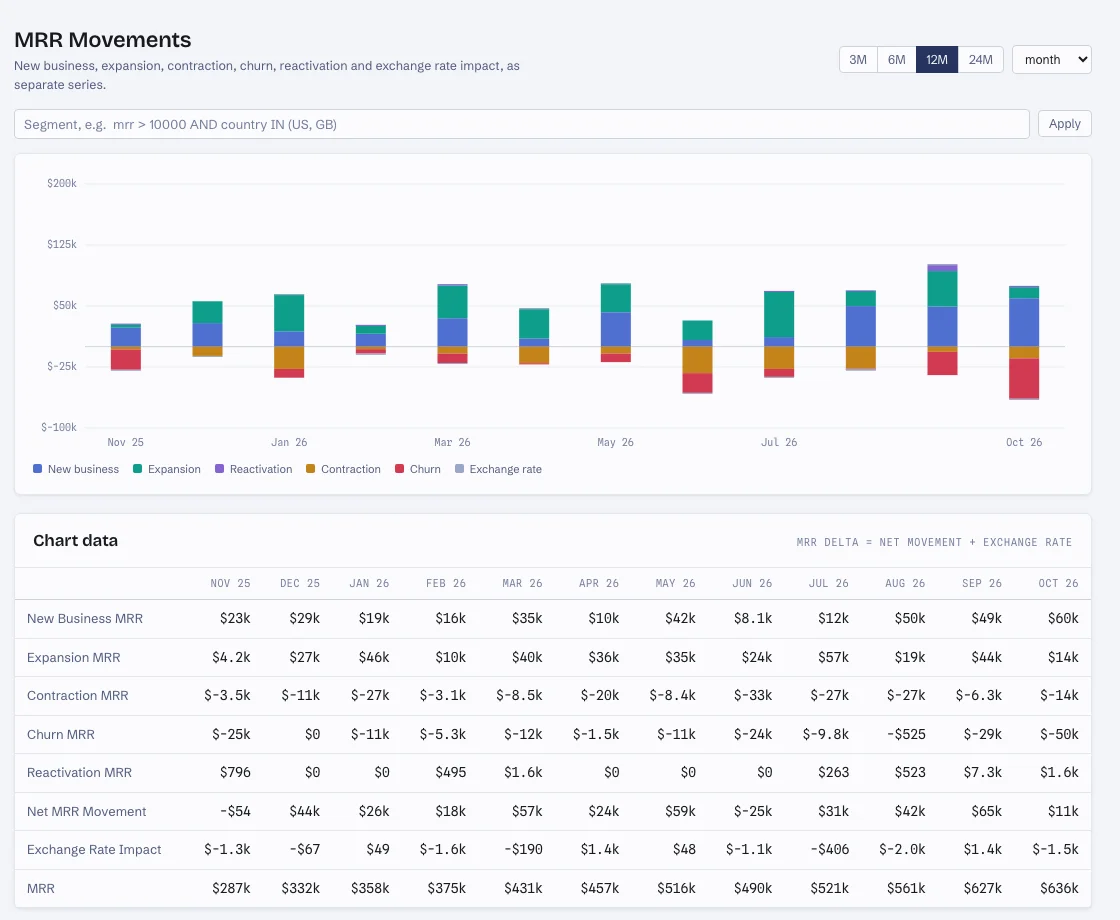Click the -$54 Net MRR Movement value
1120x920 pixels.
pyautogui.click(x=235, y=811)
